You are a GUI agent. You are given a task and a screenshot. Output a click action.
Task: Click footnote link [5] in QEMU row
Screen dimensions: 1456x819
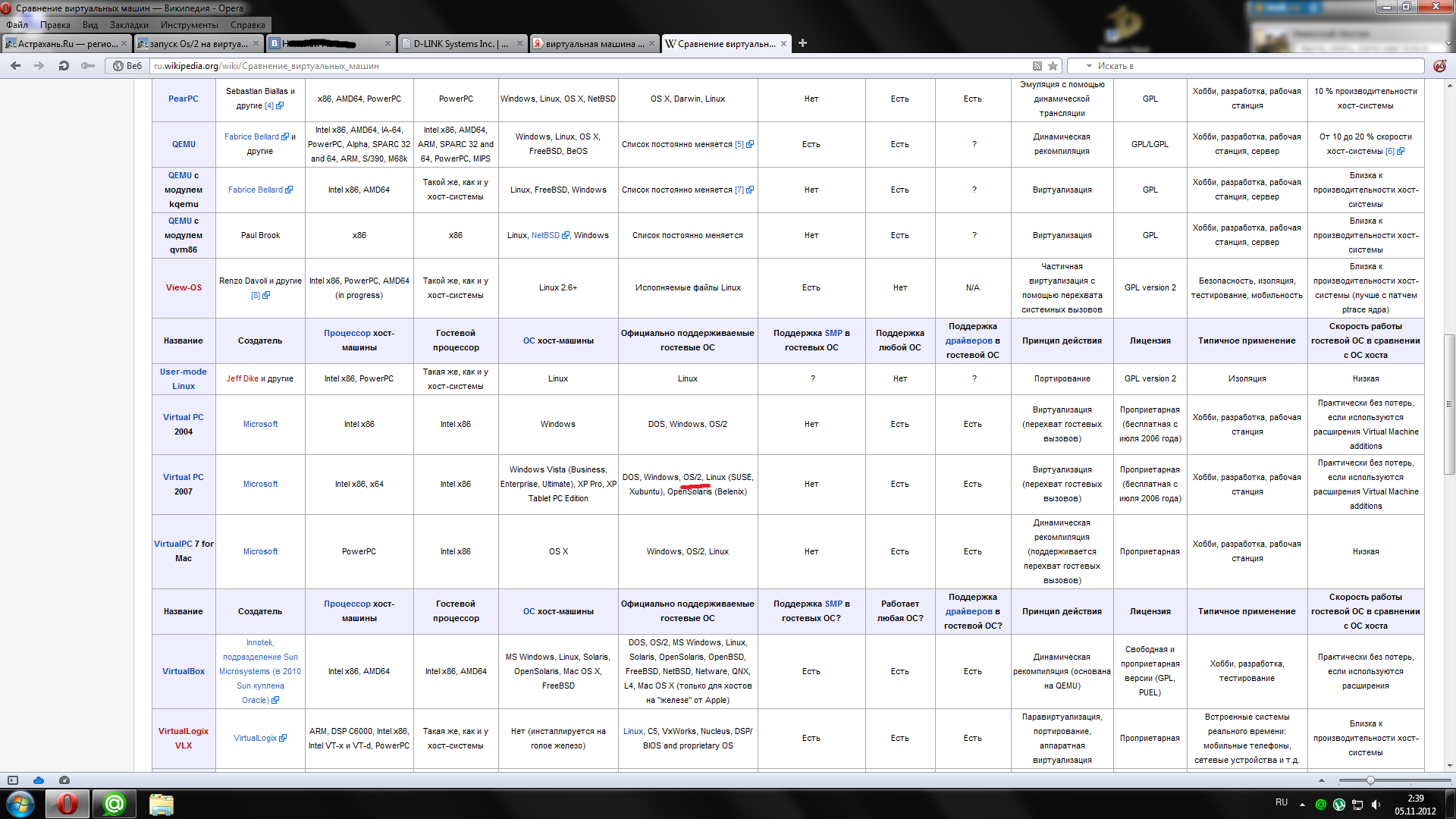pyautogui.click(x=739, y=144)
